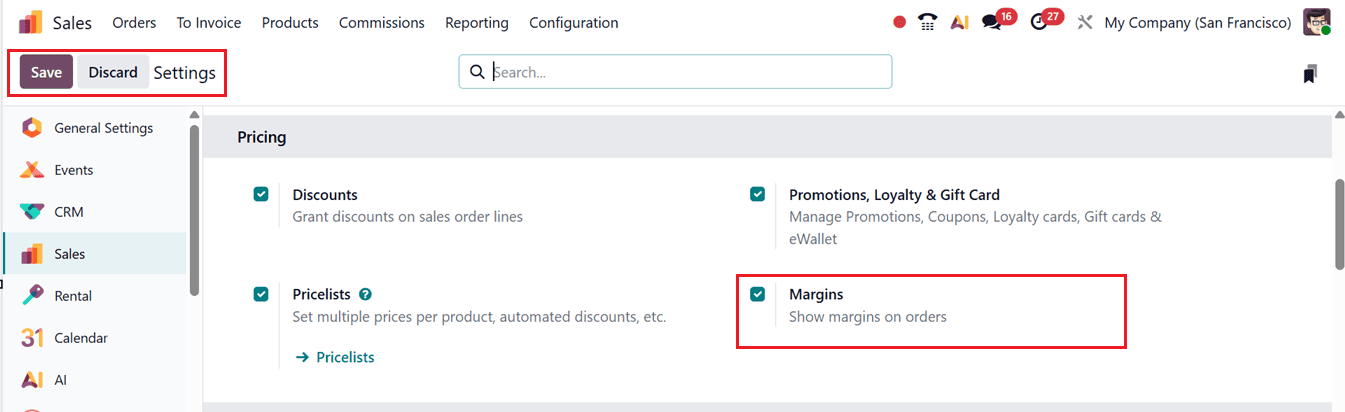
Task: Save the settings changes
Action: click(46, 72)
